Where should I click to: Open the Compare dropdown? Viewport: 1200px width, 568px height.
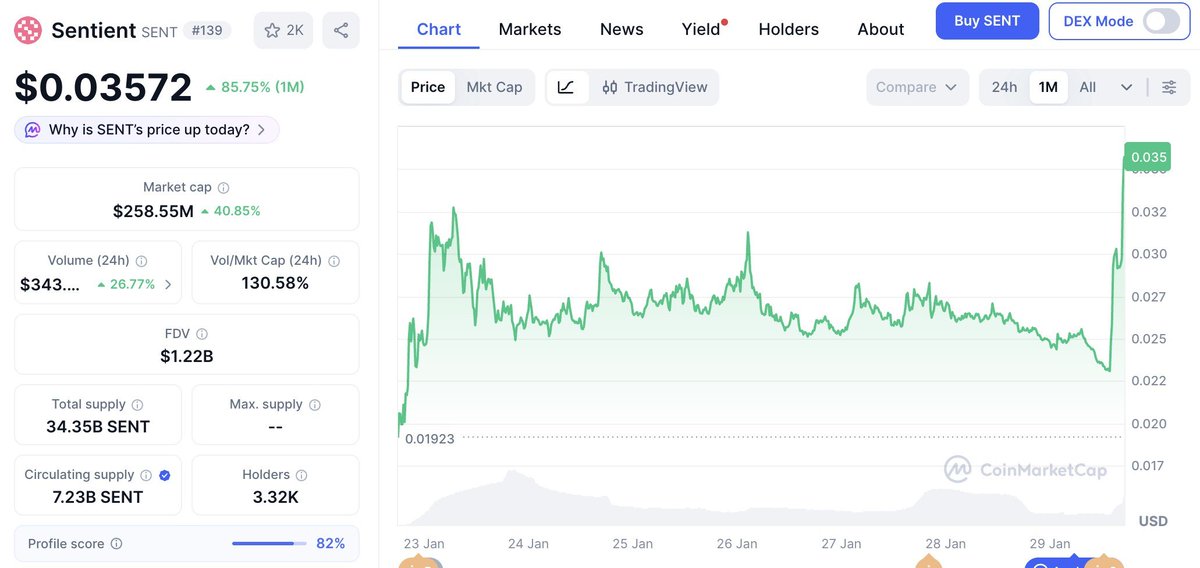coord(917,87)
